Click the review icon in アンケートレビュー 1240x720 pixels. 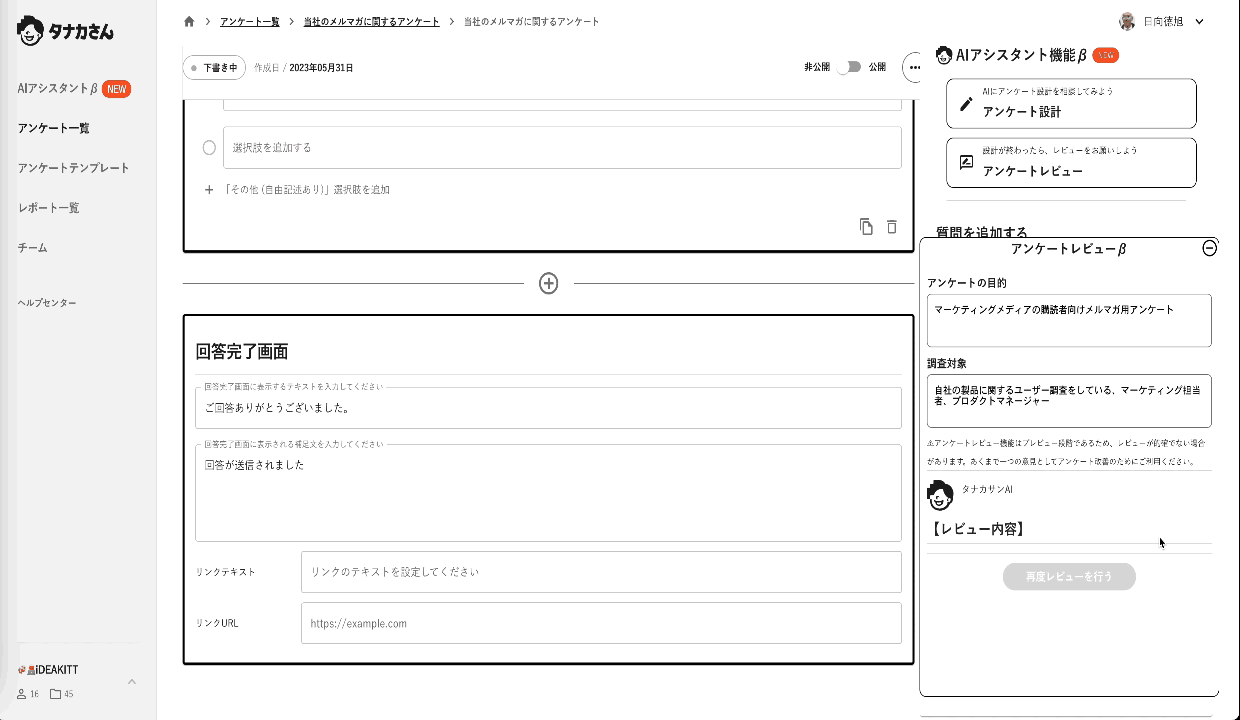[966, 163]
